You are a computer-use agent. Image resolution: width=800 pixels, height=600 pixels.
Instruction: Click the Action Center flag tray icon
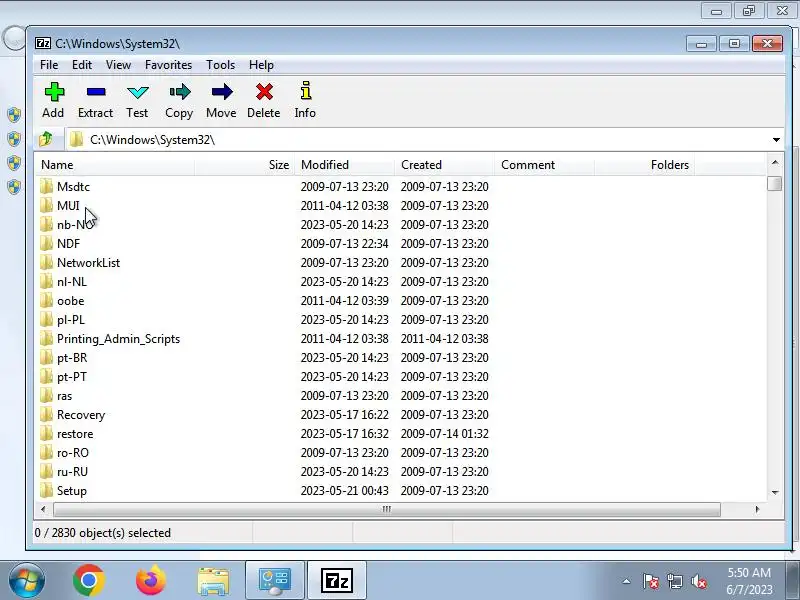click(651, 581)
